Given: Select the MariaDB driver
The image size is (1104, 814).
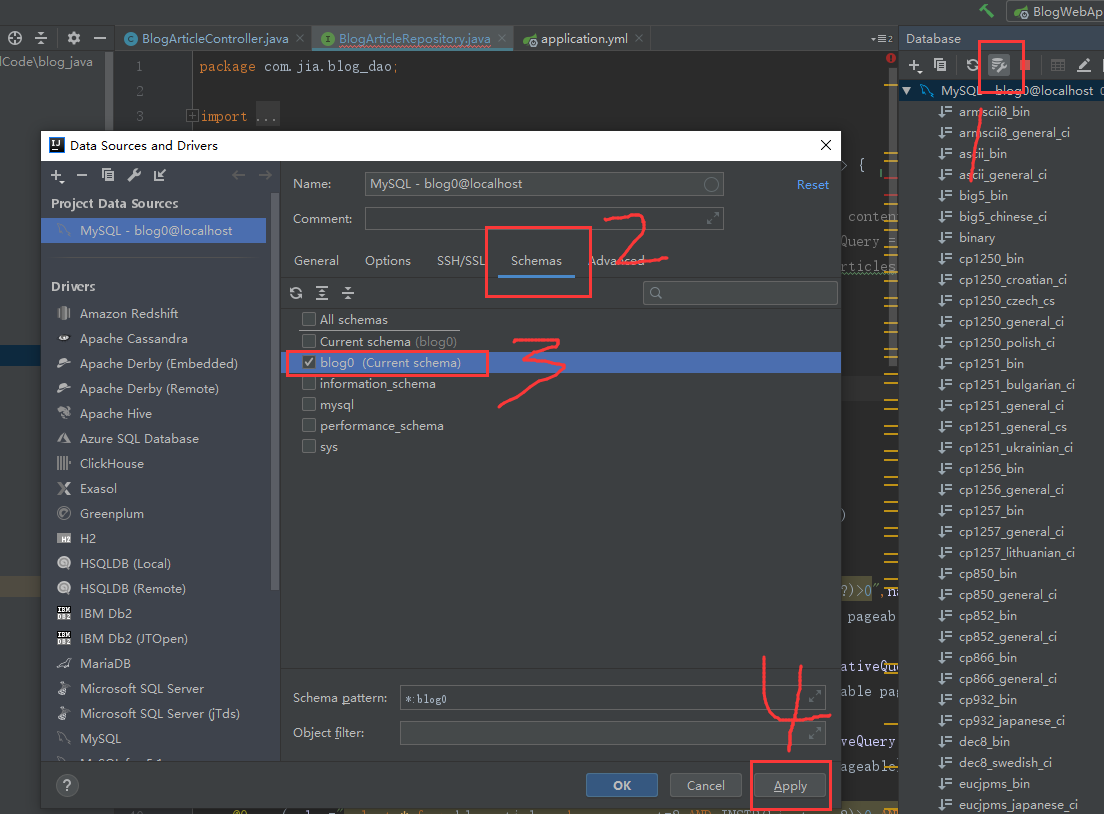Looking at the screenshot, I should pos(105,663).
